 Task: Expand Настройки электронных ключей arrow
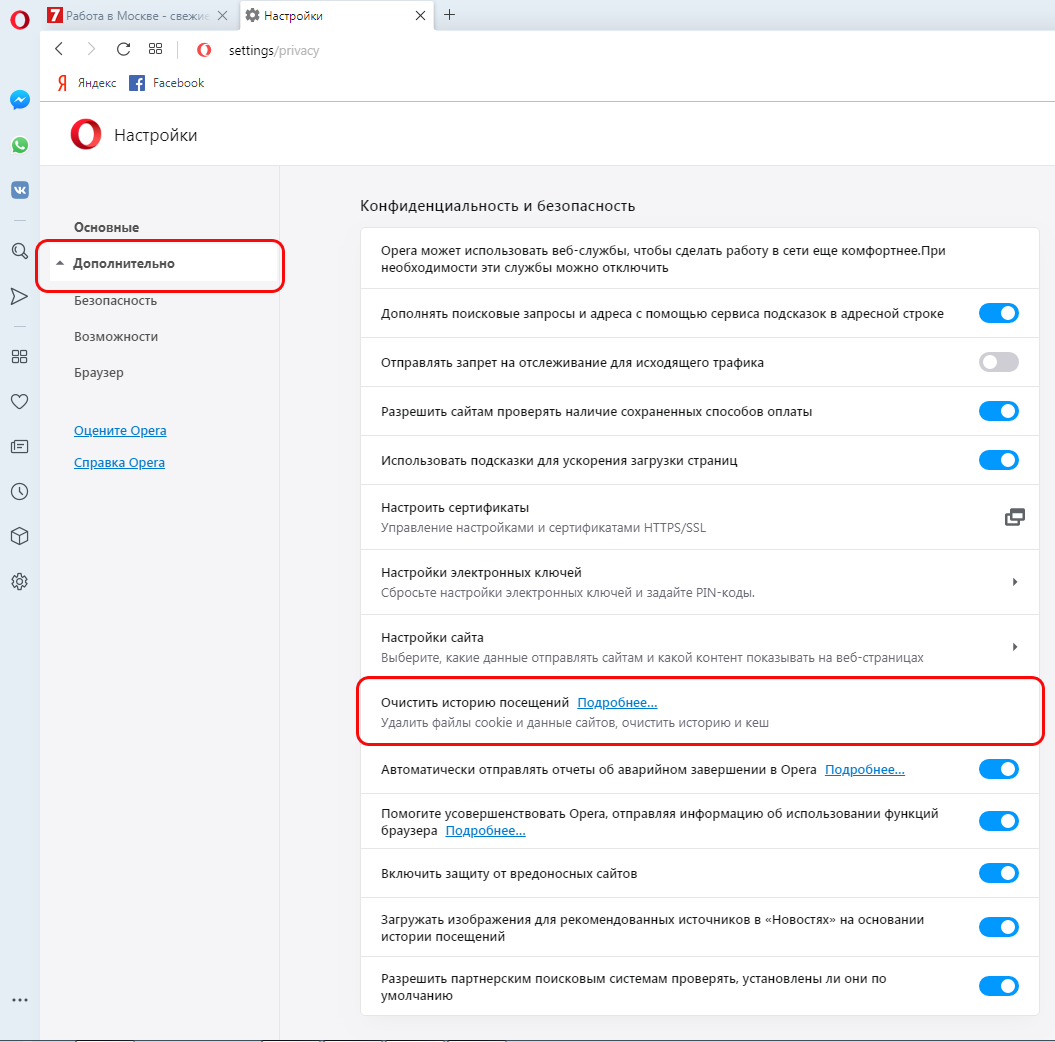(1015, 582)
